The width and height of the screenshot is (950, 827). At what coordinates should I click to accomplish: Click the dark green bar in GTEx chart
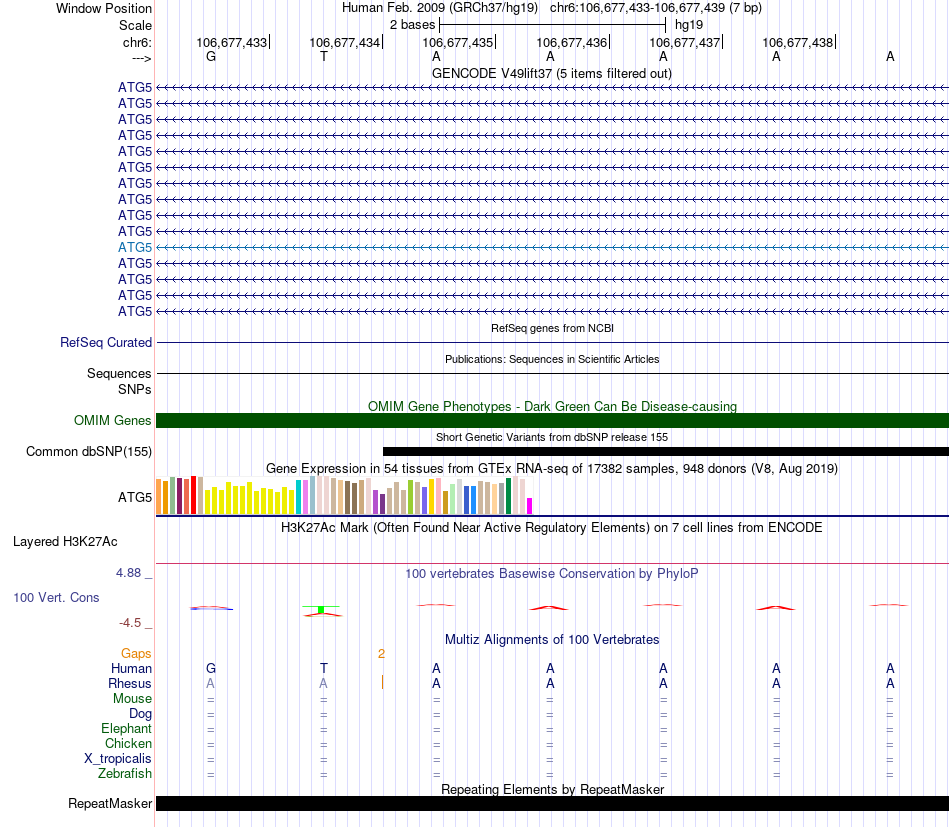508,496
